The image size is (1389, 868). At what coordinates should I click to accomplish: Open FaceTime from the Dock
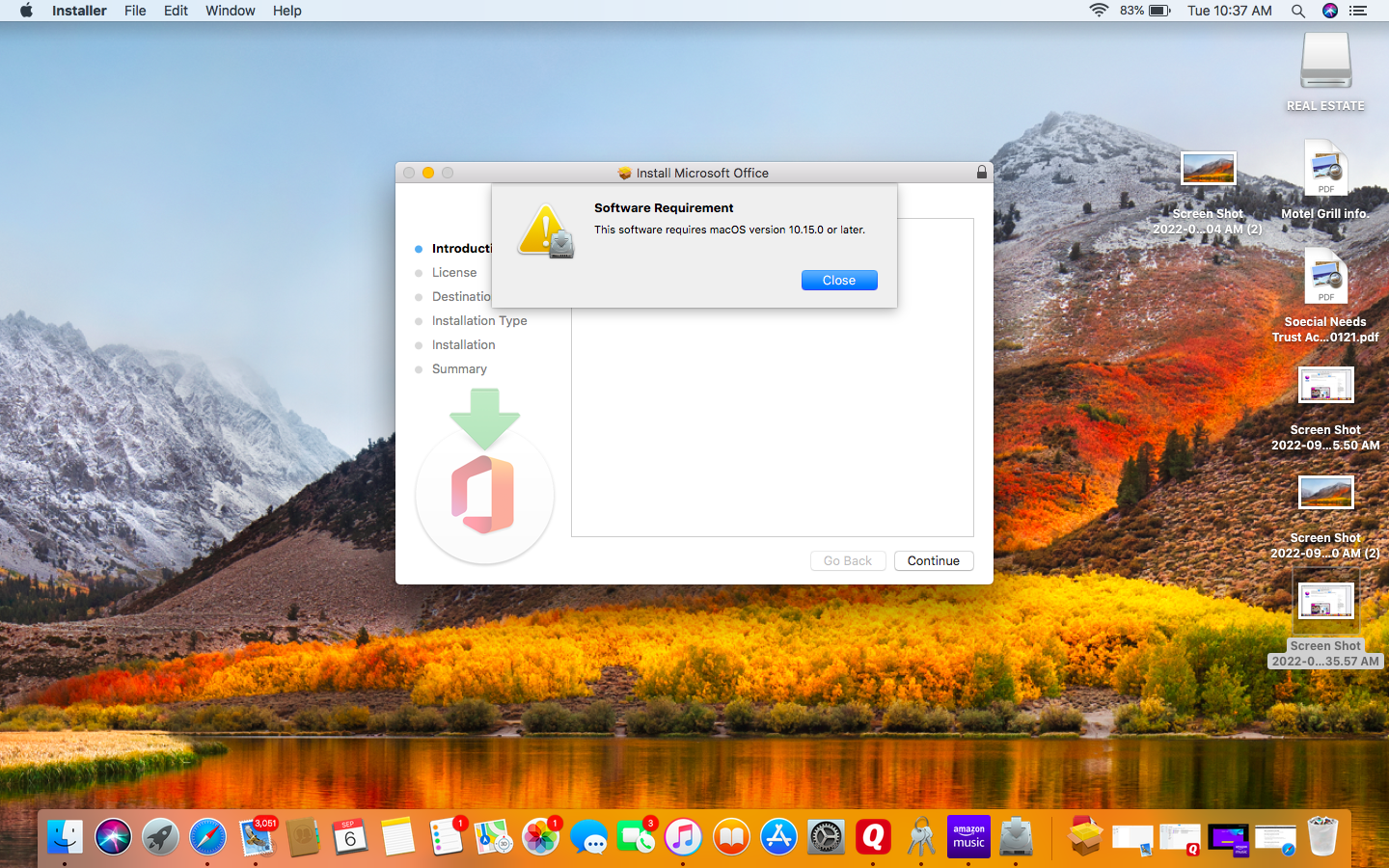(x=636, y=836)
